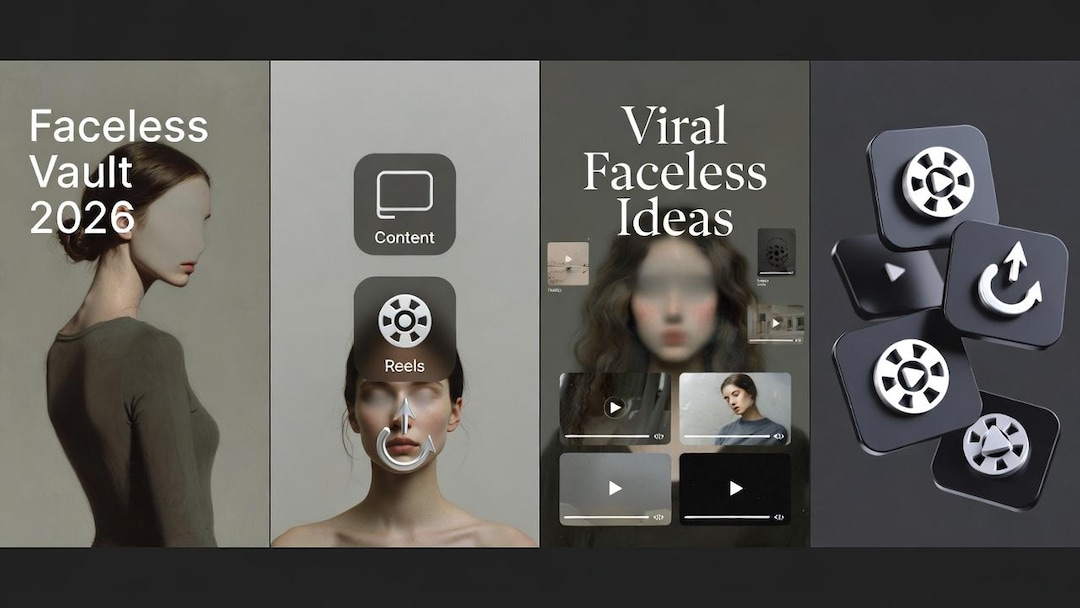
Task: Click the 3D share arrow tile
Action: (1008, 284)
